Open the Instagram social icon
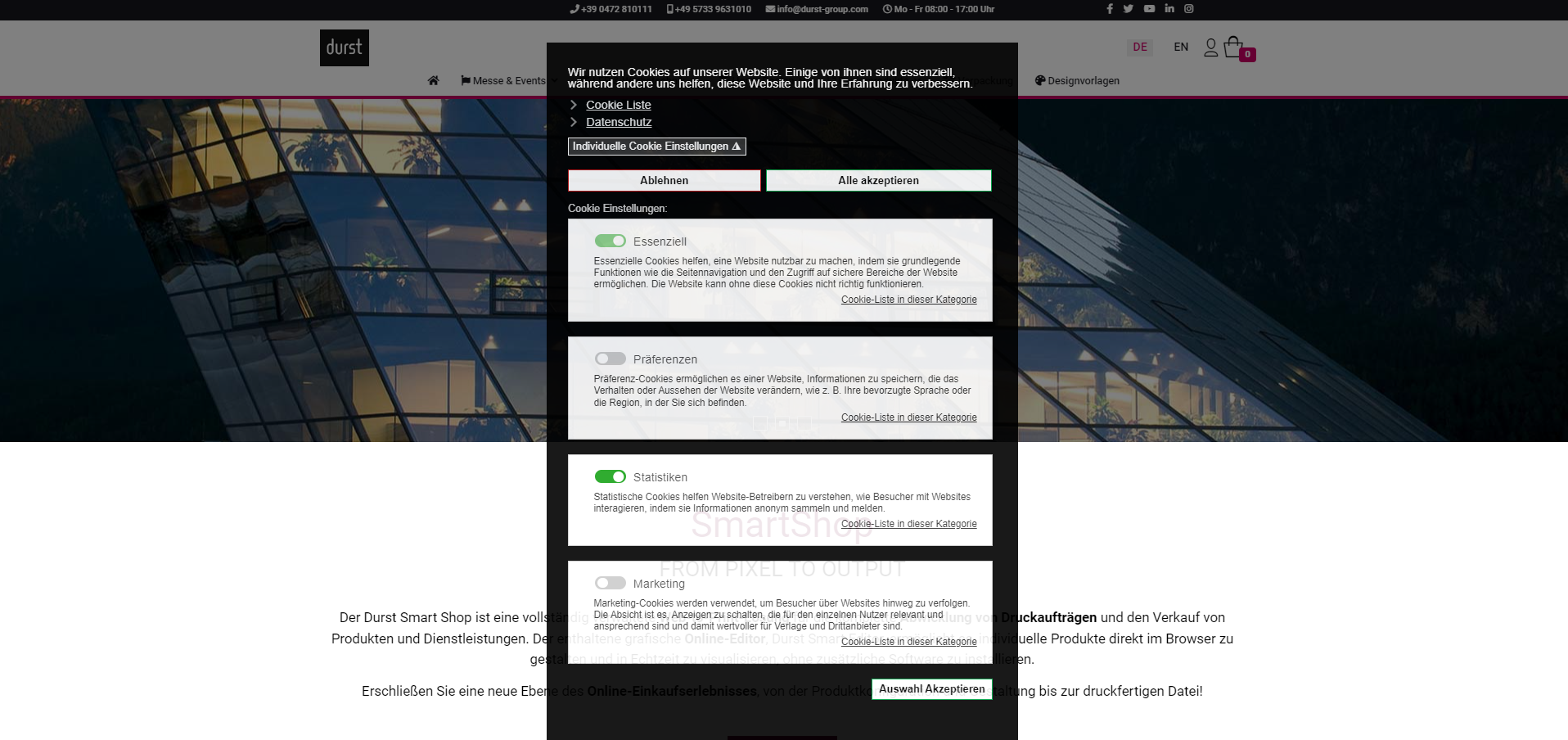This screenshot has width=1568, height=740. pos(1189,9)
